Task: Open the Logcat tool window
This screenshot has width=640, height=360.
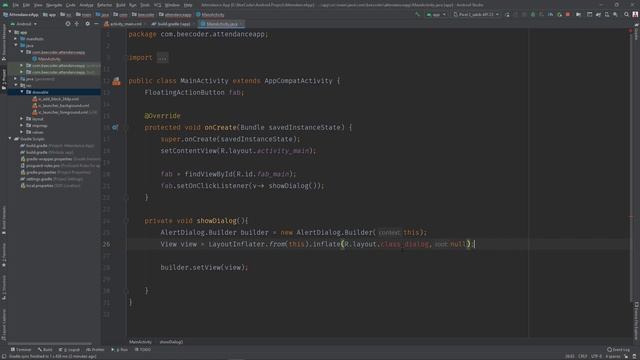Action: coord(69,350)
